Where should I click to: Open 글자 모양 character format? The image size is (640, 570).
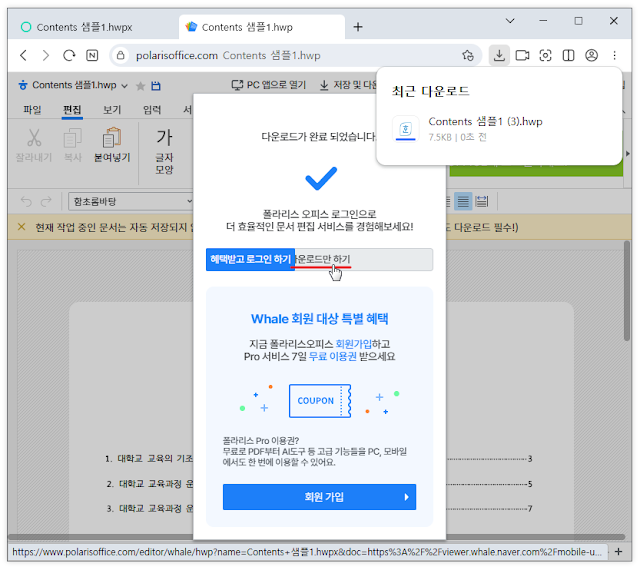click(x=164, y=151)
